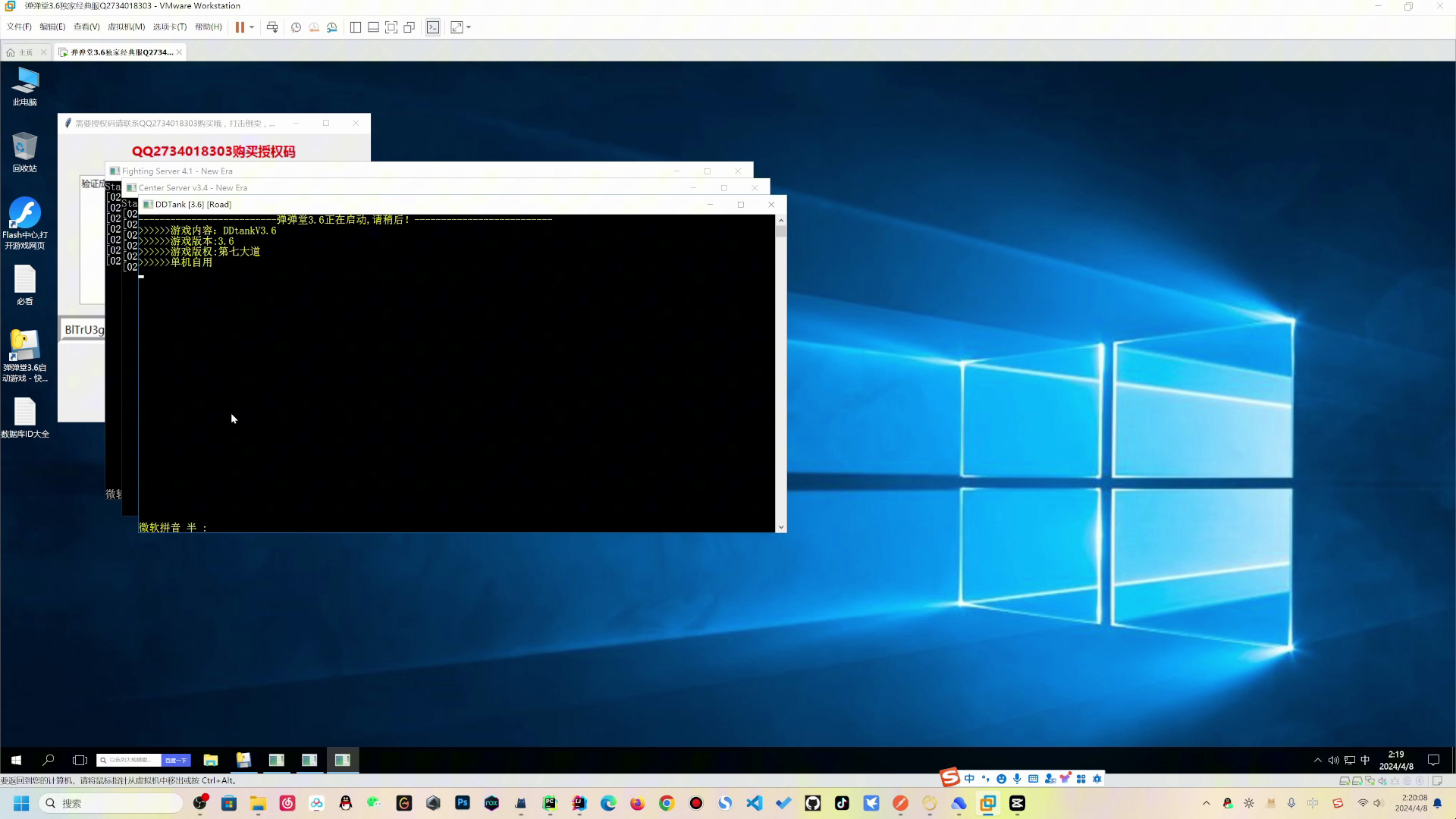The height and width of the screenshot is (819, 1456).
Task: Click the stretch guest display icon
Action: (457, 27)
